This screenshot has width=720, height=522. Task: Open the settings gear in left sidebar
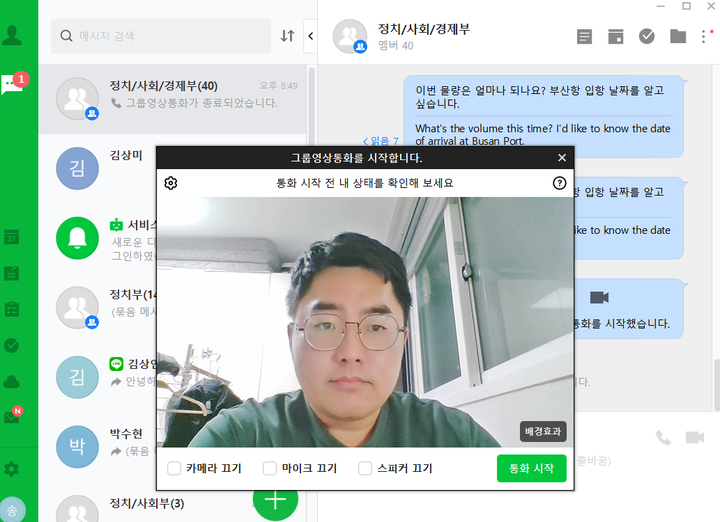[11, 469]
